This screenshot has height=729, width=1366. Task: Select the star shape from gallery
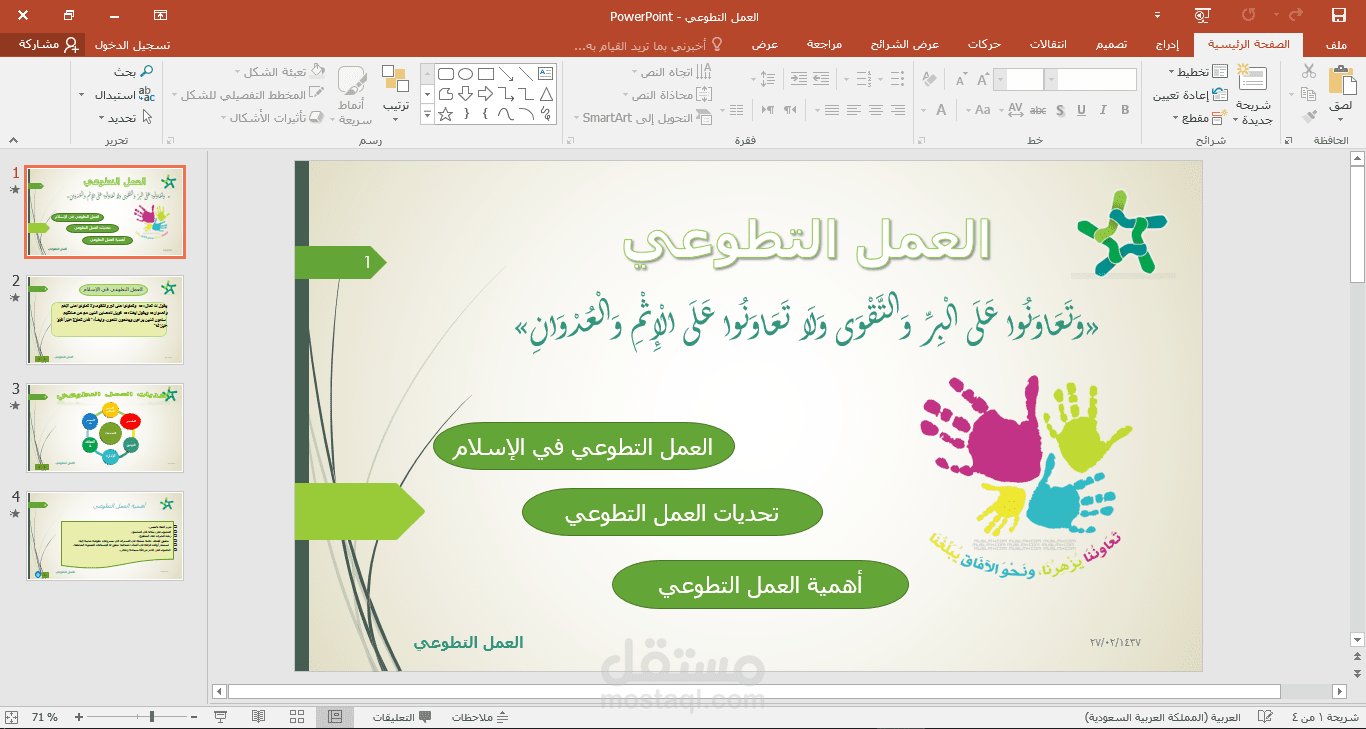coord(446,114)
